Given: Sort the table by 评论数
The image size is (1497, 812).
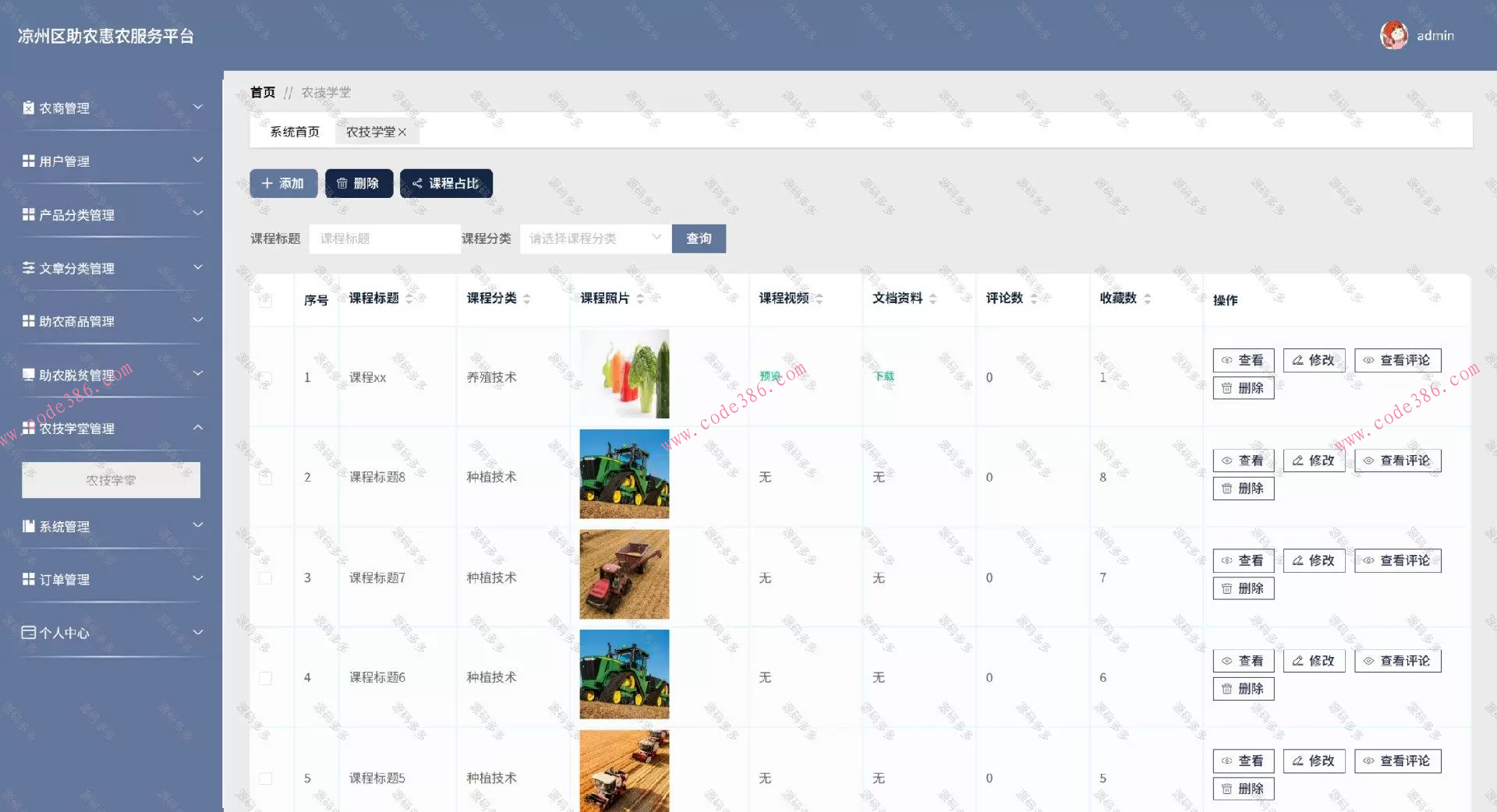Looking at the screenshot, I should point(1034,298).
